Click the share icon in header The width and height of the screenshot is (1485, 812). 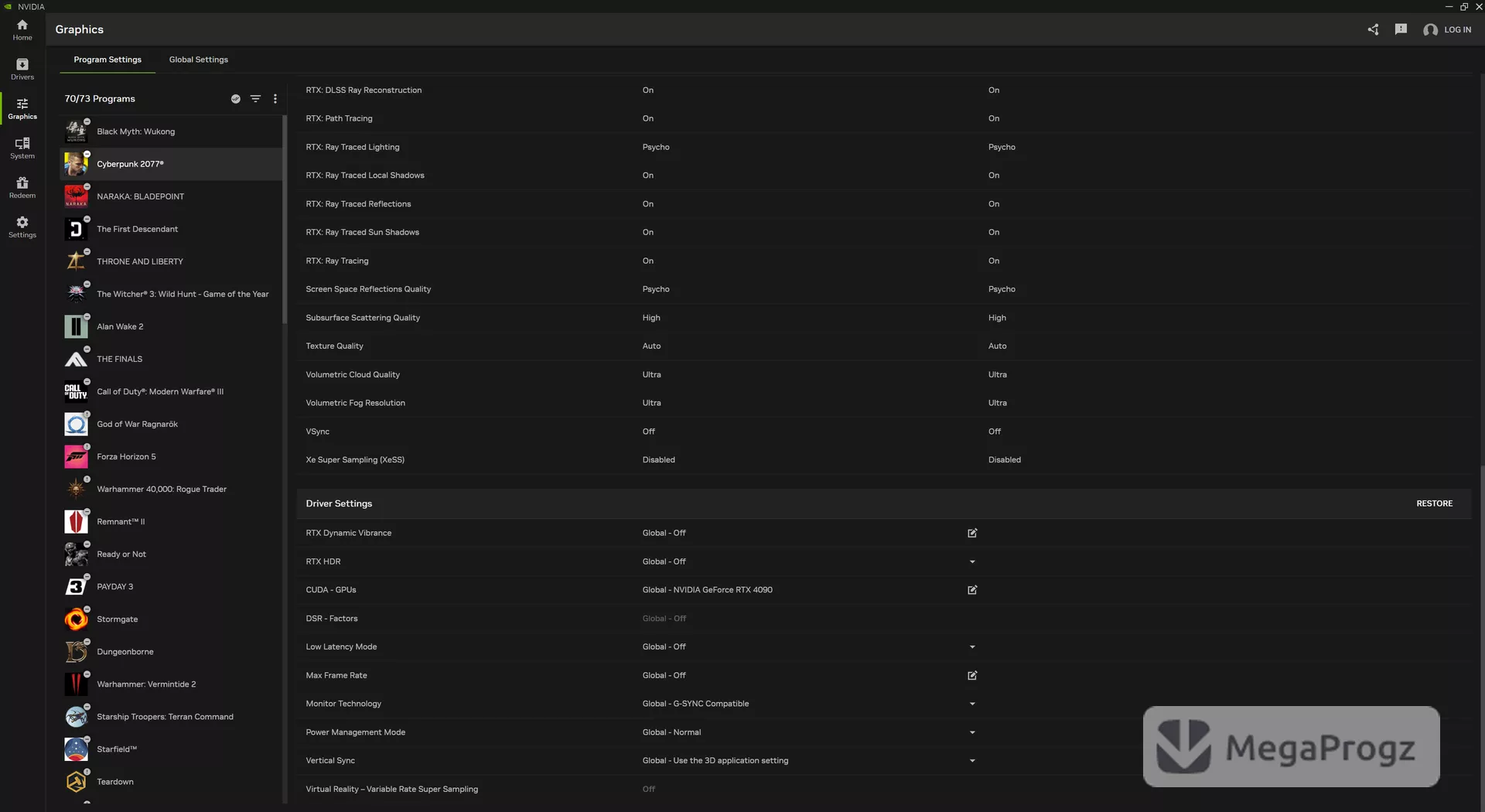[1373, 29]
